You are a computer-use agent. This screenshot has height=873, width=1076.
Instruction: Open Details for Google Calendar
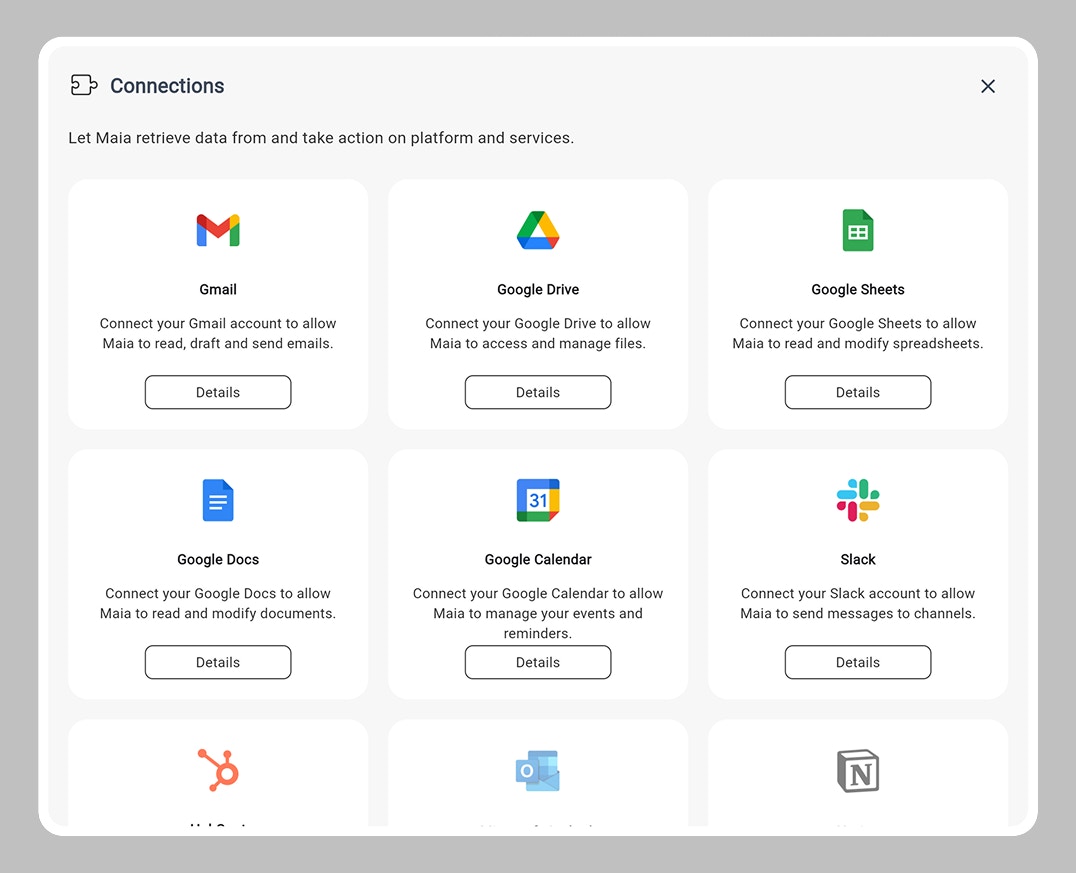click(538, 662)
